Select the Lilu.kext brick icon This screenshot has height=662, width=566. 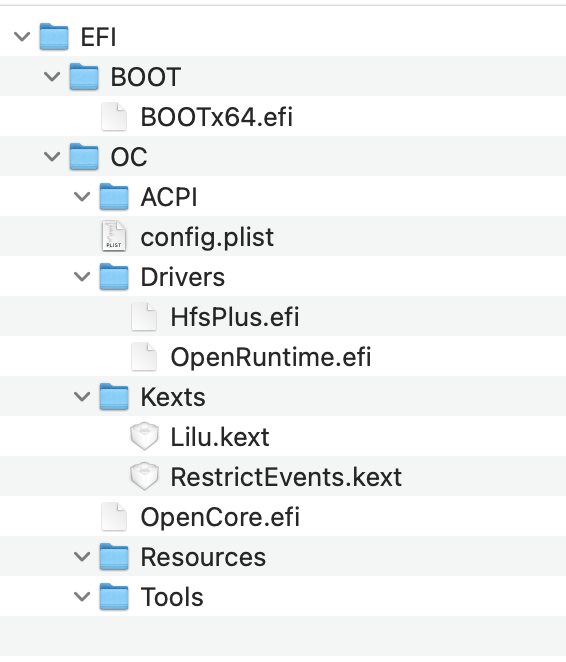tap(144, 437)
